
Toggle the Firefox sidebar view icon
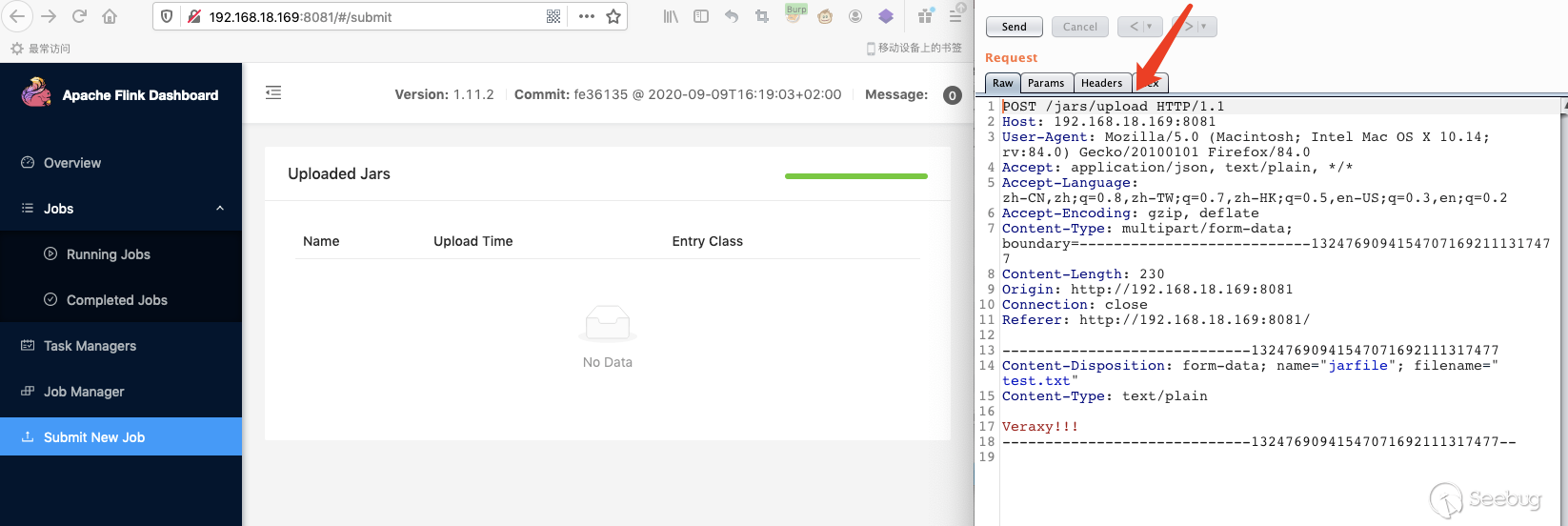(x=701, y=16)
